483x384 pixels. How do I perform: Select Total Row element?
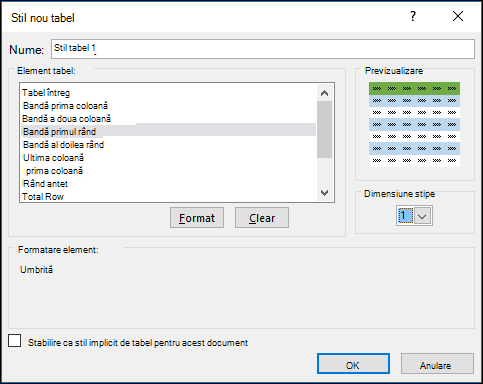(x=43, y=197)
